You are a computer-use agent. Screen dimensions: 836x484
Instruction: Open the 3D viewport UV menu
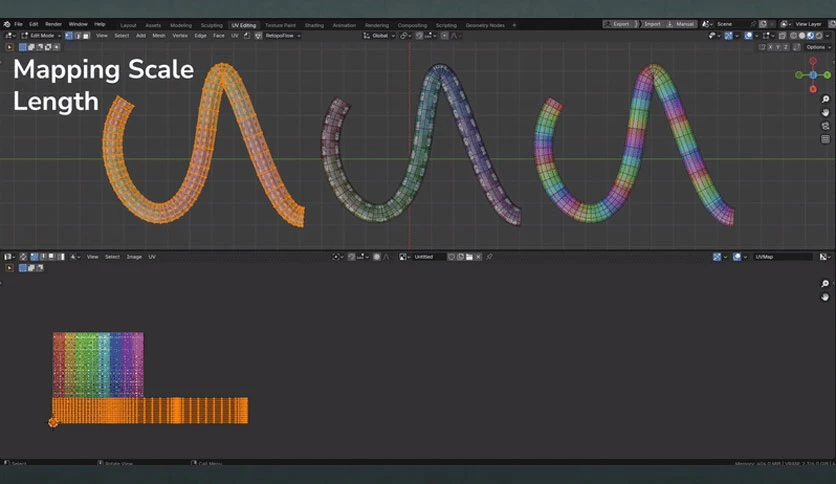(235, 36)
